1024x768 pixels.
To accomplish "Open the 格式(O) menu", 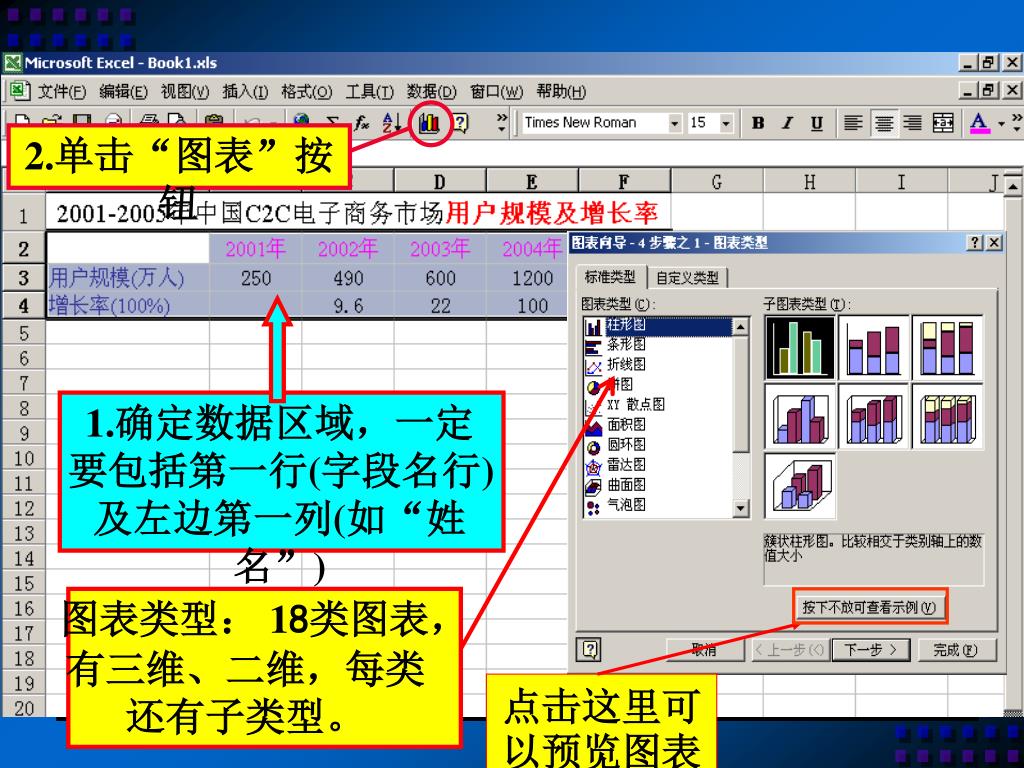I will pyautogui.click(x=306, y=91).
